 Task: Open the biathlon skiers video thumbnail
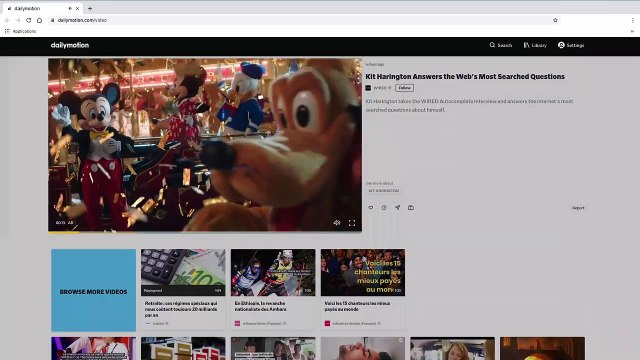[x=273, y=273]
